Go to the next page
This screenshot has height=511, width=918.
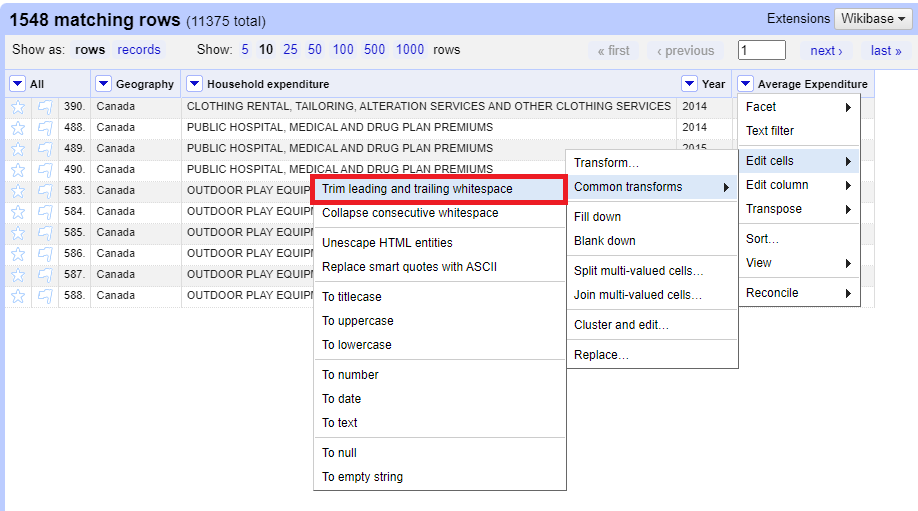click(x=826, y=51)
